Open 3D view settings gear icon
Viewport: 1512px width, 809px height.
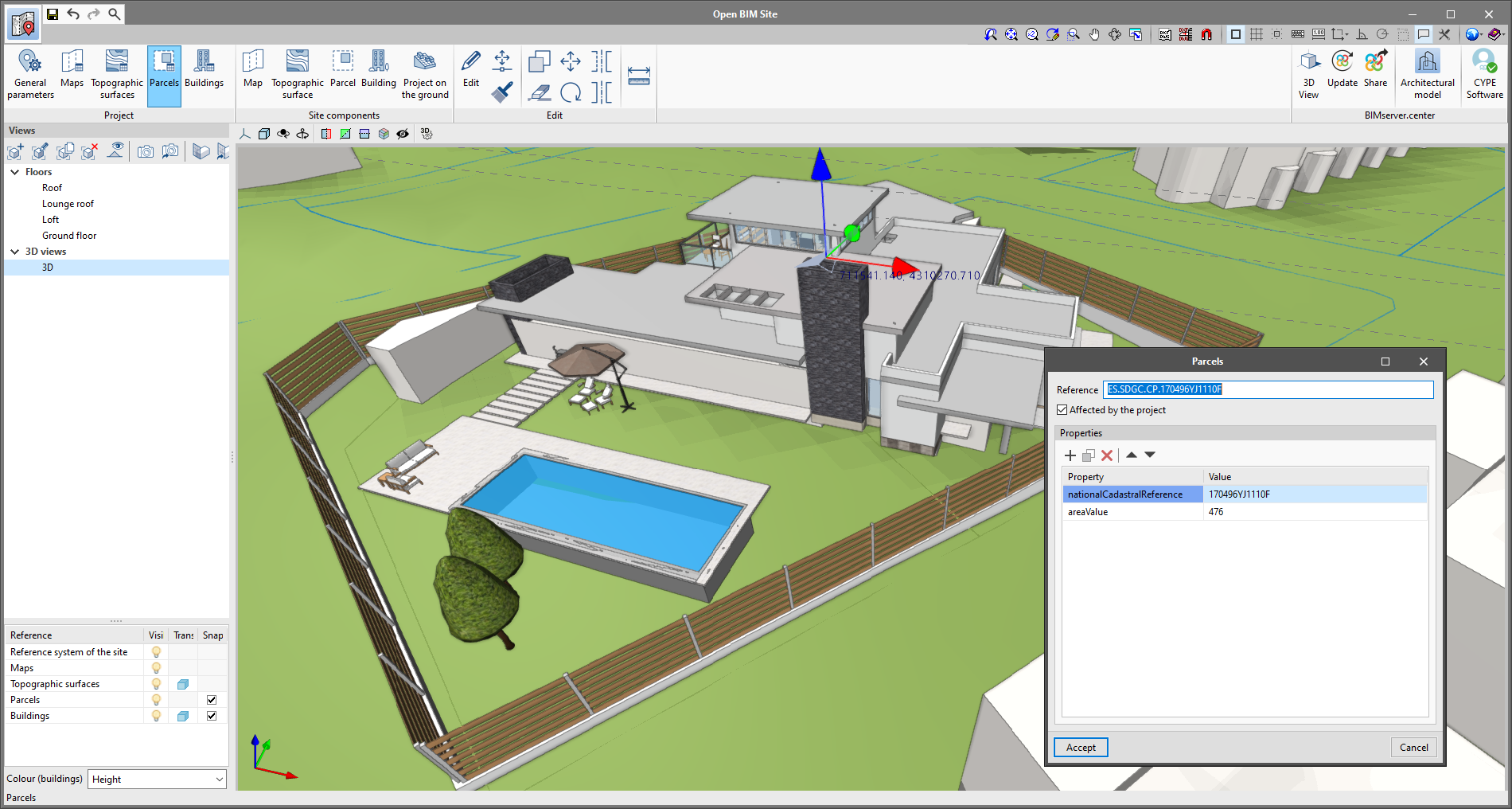point(427,134)
